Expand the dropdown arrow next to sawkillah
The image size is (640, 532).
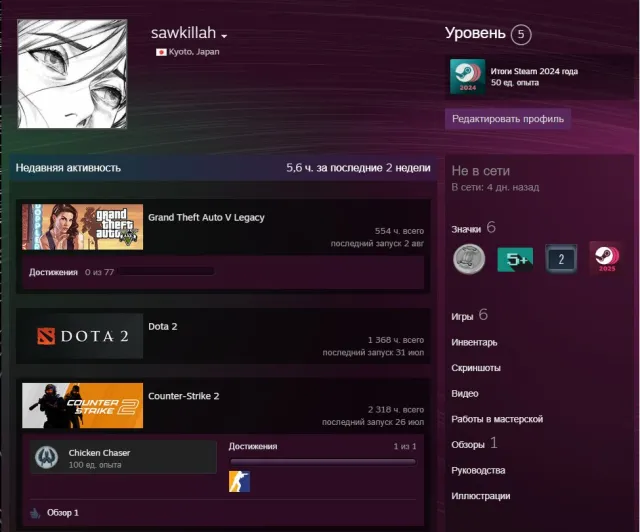[224, 36]
